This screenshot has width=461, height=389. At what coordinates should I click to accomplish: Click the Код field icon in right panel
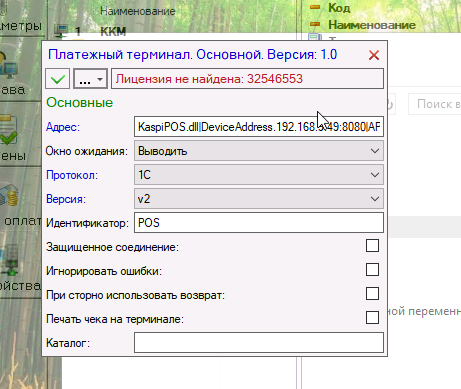coord(315,7)
